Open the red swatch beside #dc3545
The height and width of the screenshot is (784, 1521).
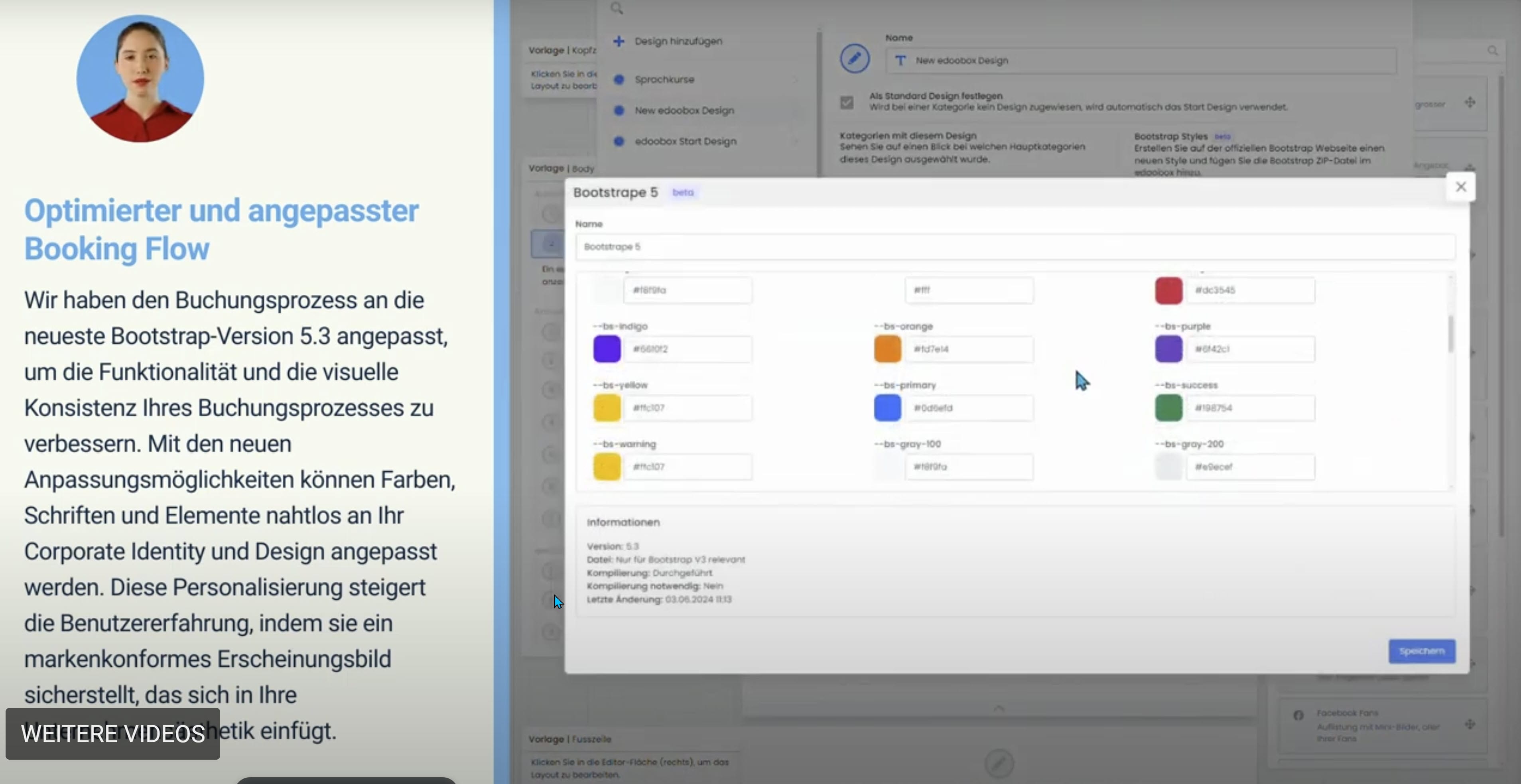[1168, 290]
